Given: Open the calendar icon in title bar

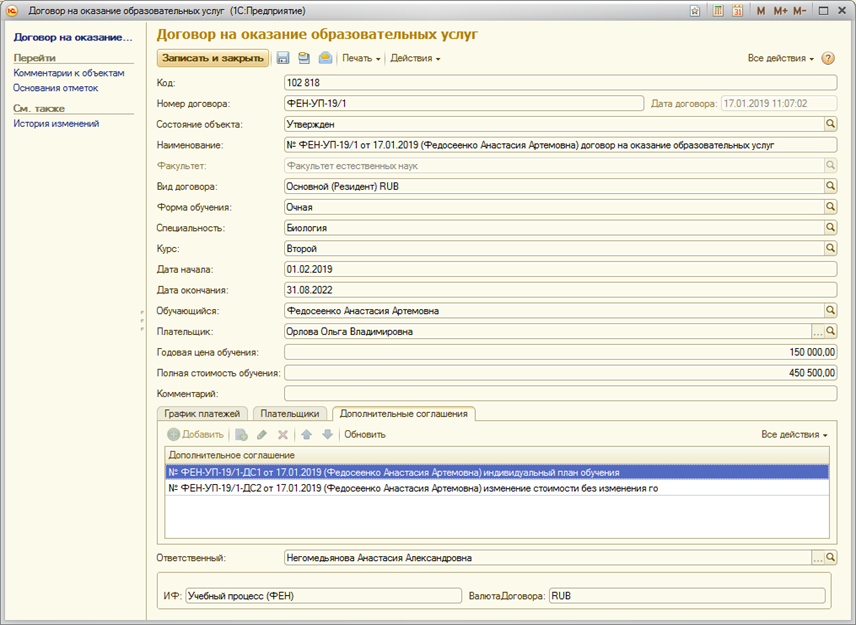Looking at the screenshot, I should point(737,10).
